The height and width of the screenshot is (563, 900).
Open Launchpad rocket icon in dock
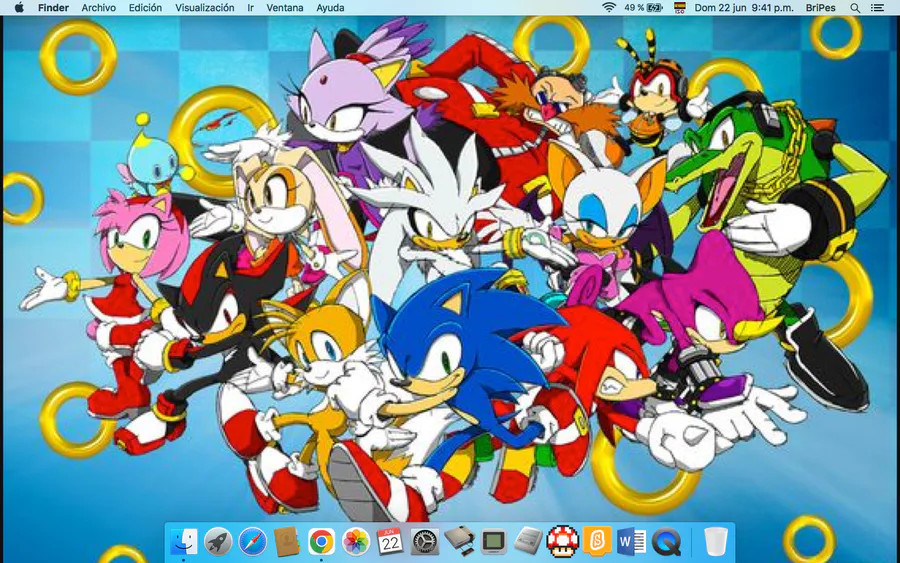pos(218,541)
